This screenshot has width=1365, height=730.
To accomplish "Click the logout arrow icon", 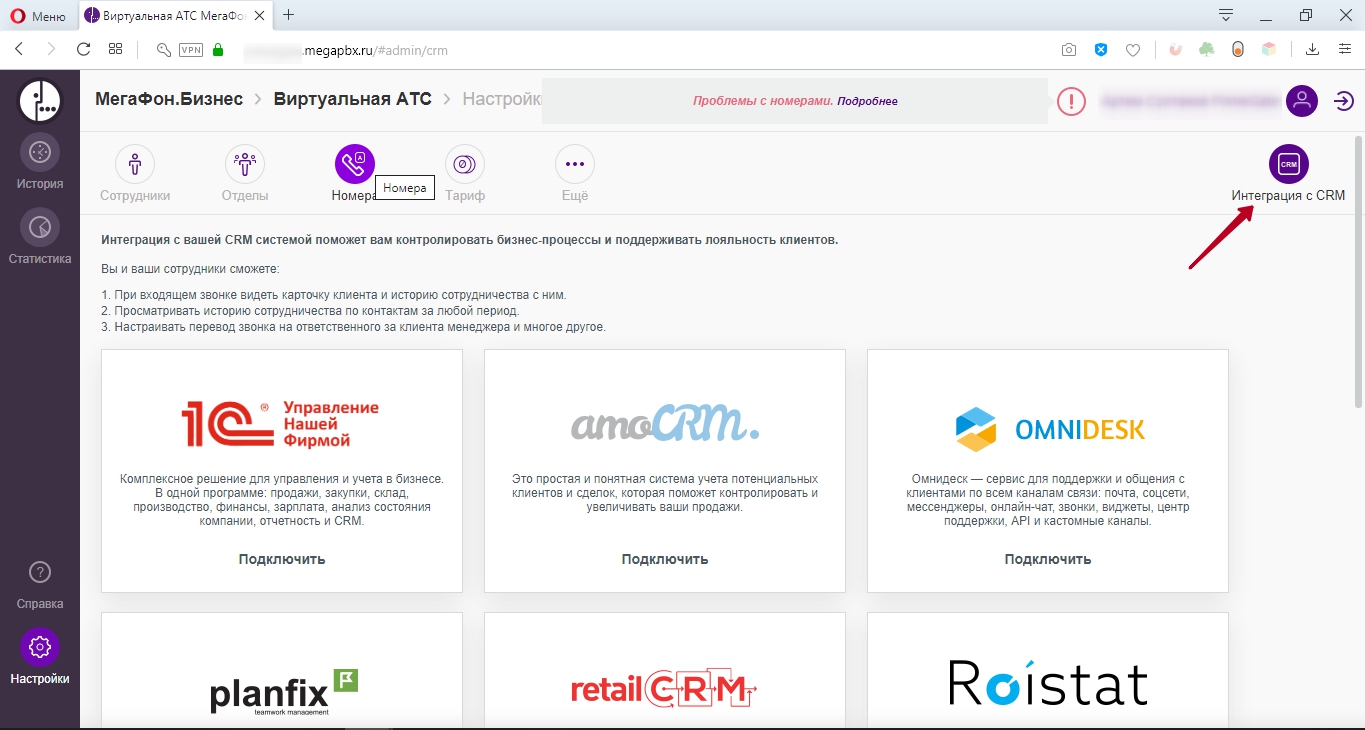I will (1344, 101).
